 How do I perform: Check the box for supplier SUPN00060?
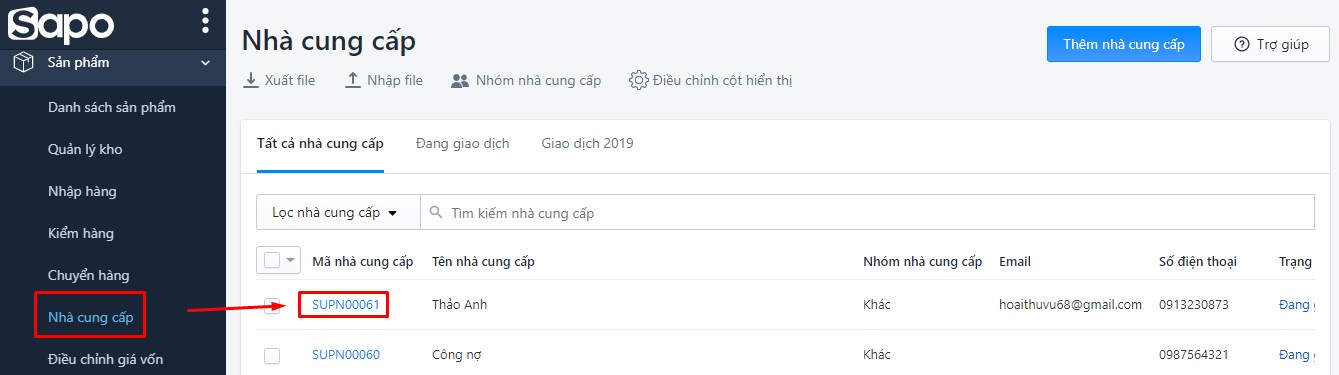[272, 355]
